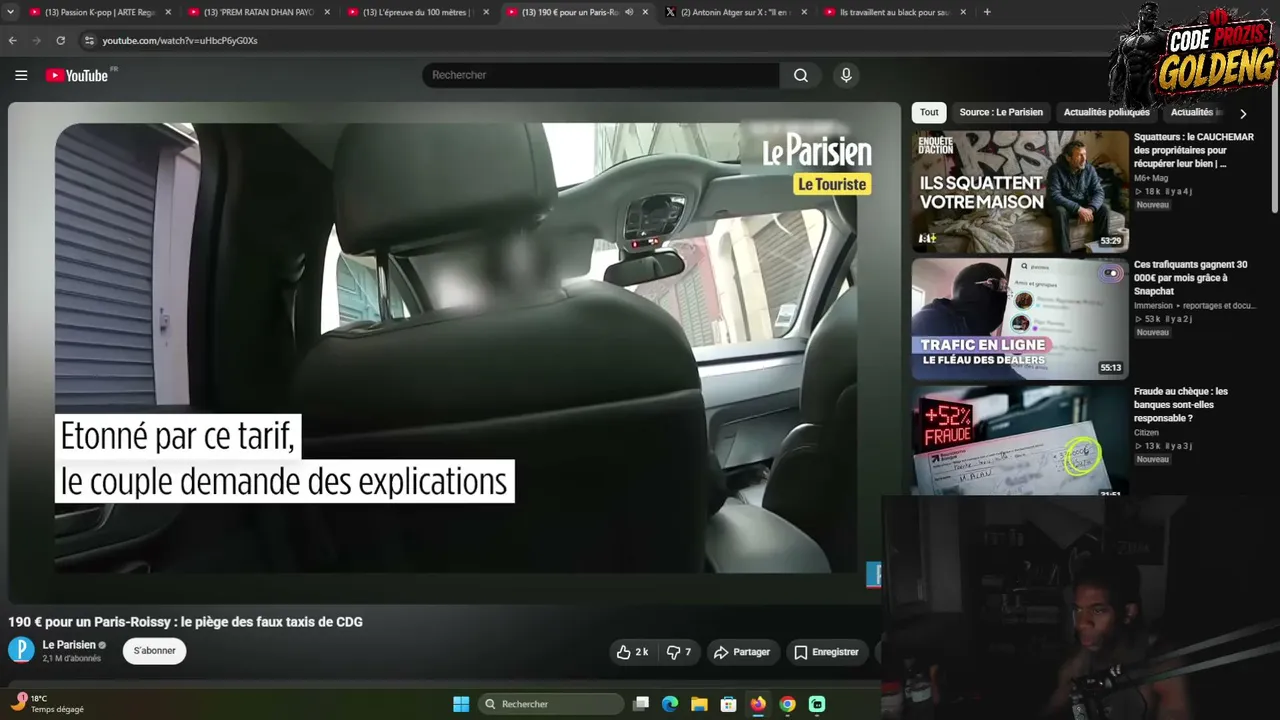Switch to Firefox in the taskbar

coord(758,704)
